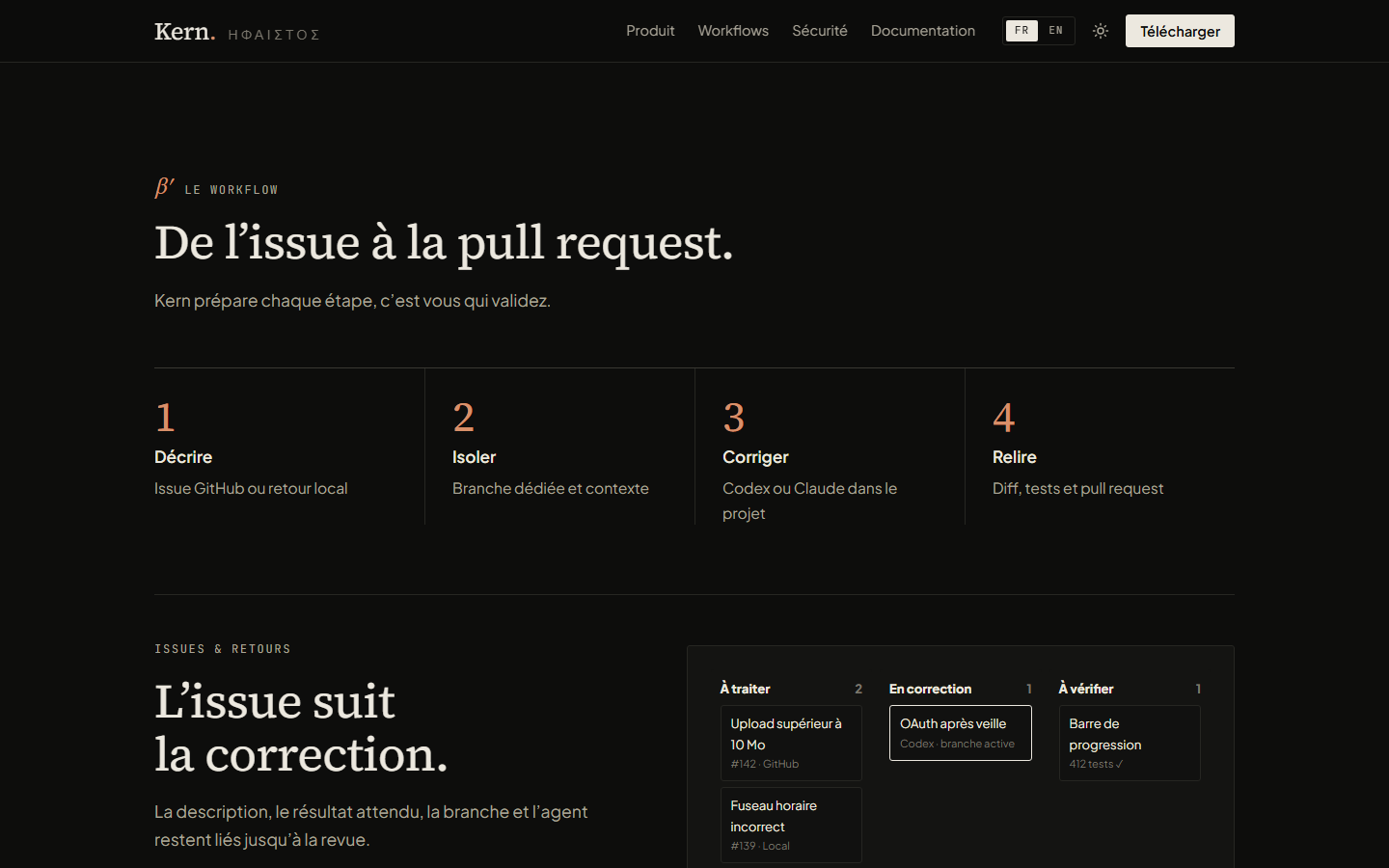Image resolution: width=1389 pixels, height=868 pixels.
Task: Click the 'En correction' column header
Action: (x=930, y=689)
